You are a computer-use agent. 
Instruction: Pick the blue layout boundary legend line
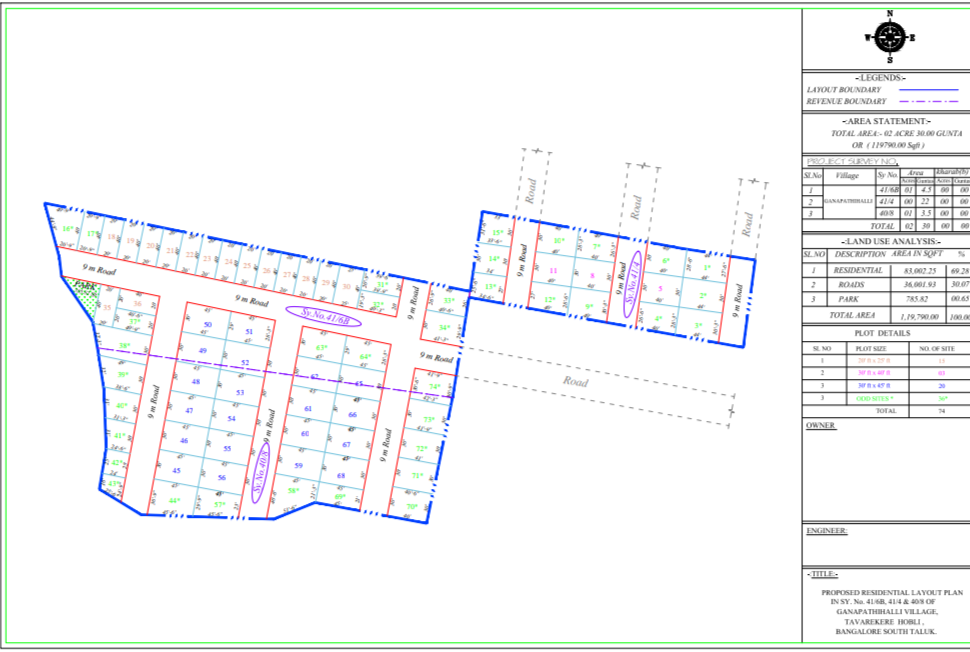[929, 90]
